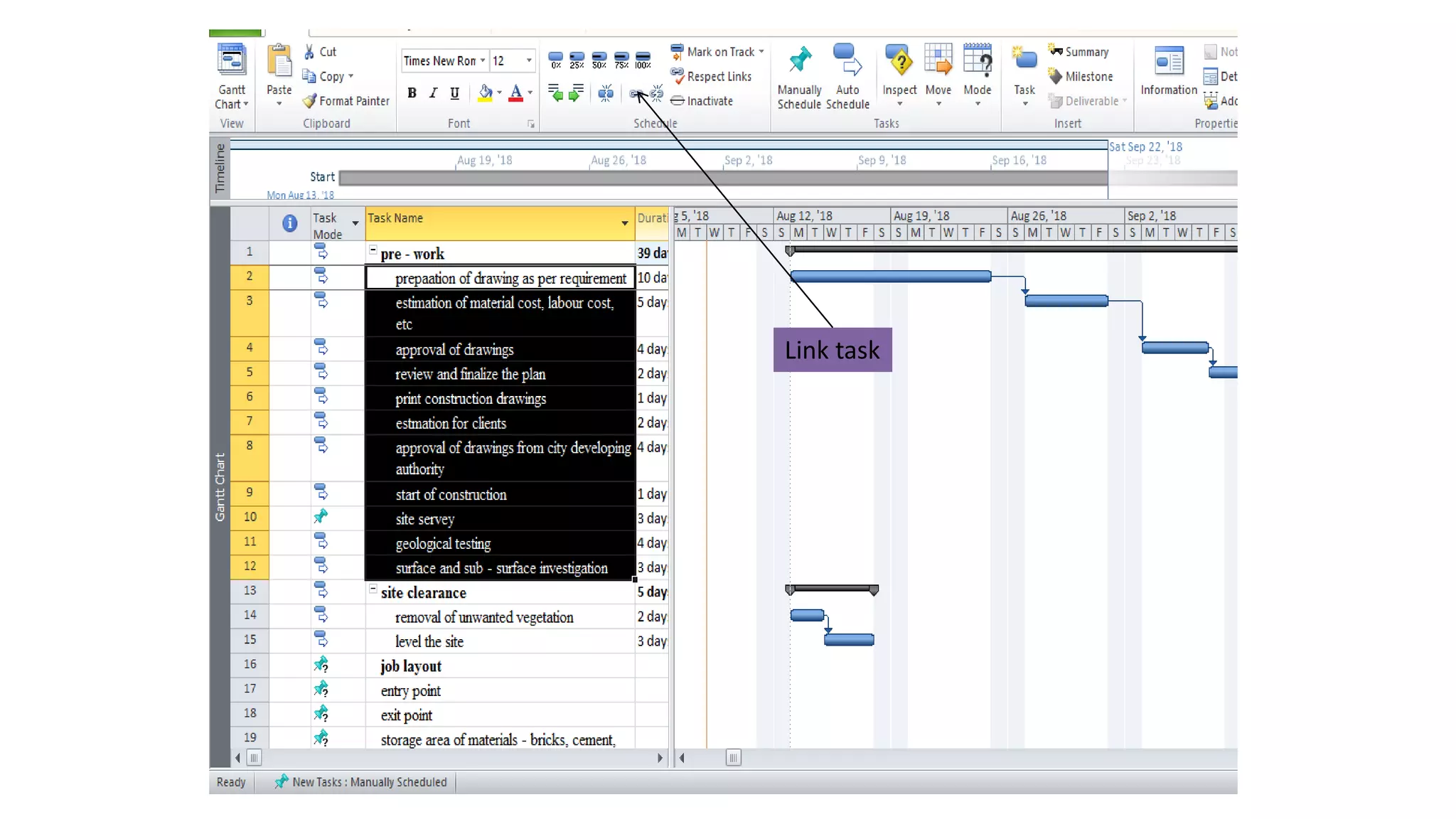Insert a Milestone

pyautogui.click(x=1081, y=76)
